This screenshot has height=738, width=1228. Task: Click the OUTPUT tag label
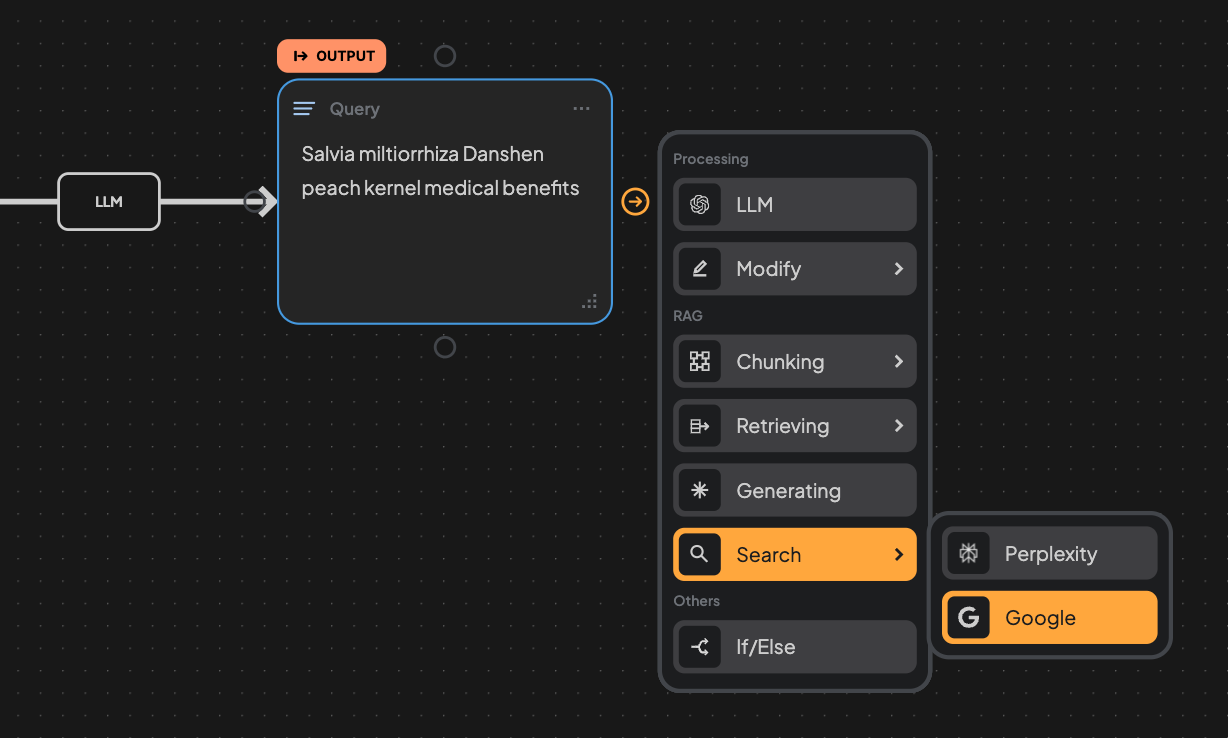coord(331,56)
